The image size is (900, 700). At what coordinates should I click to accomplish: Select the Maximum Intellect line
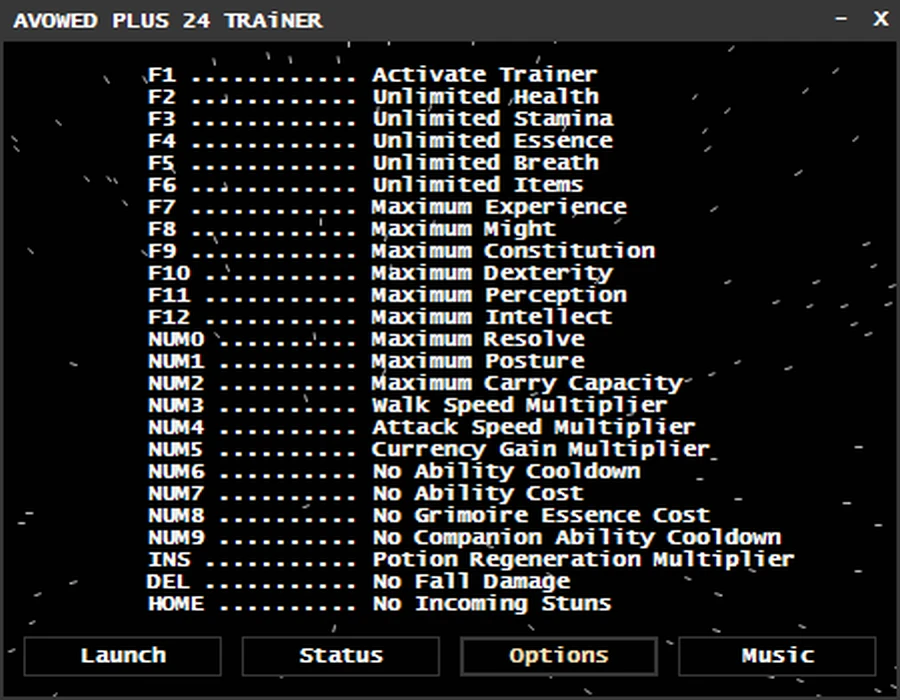(x=381, y=317)
